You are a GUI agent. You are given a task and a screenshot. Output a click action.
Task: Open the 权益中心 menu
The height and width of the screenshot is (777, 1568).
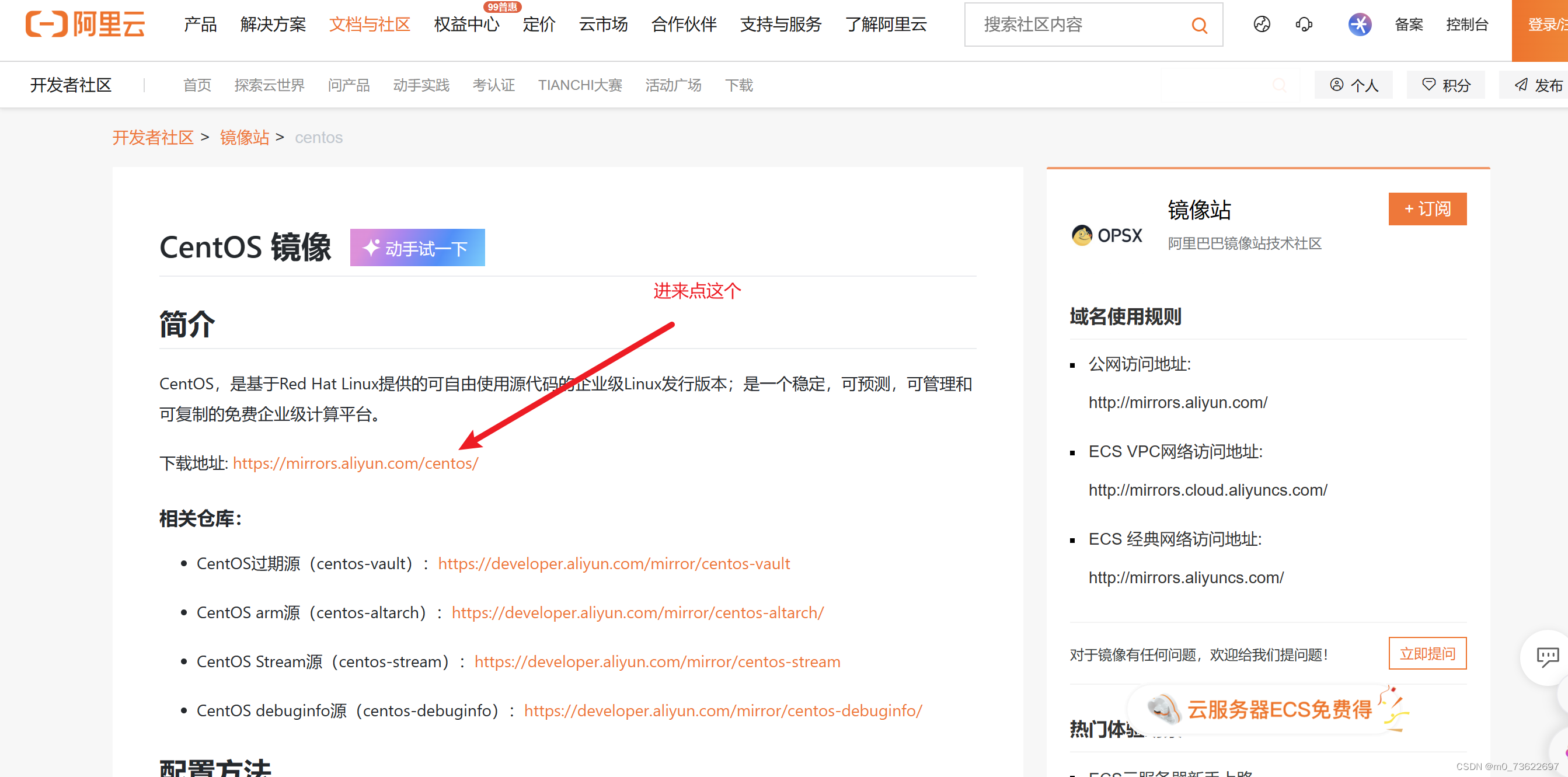466,25
